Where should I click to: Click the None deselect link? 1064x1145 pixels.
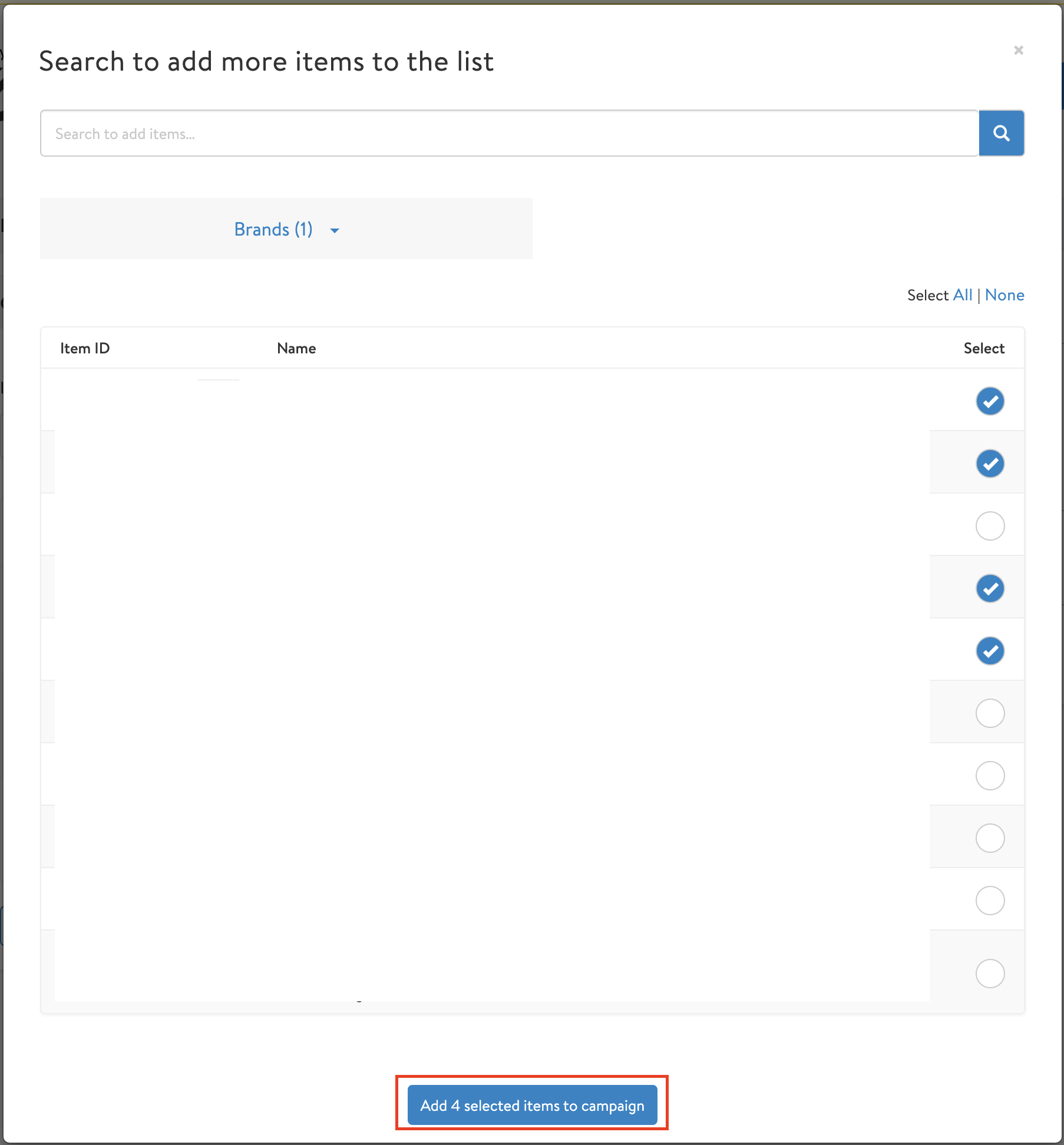pos(1004,295)
